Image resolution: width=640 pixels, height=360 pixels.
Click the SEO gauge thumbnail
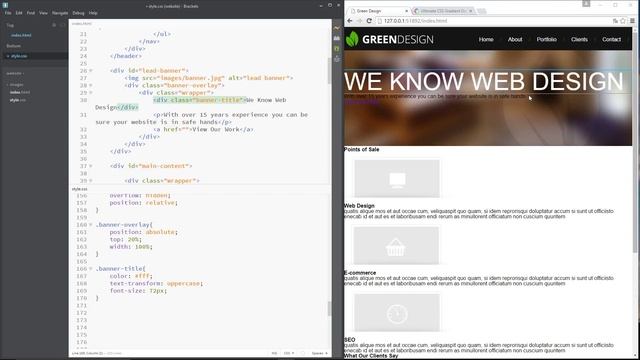click(397, 313)
